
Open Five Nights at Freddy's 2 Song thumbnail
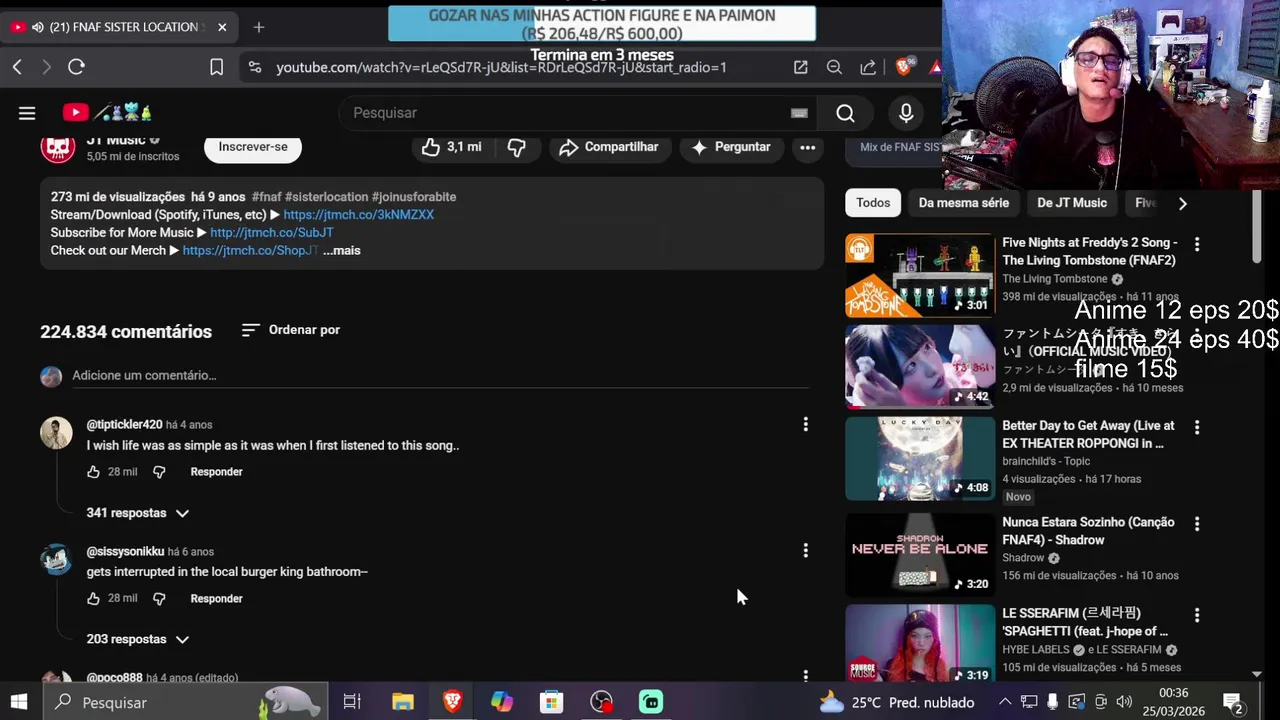pos(920,275)
